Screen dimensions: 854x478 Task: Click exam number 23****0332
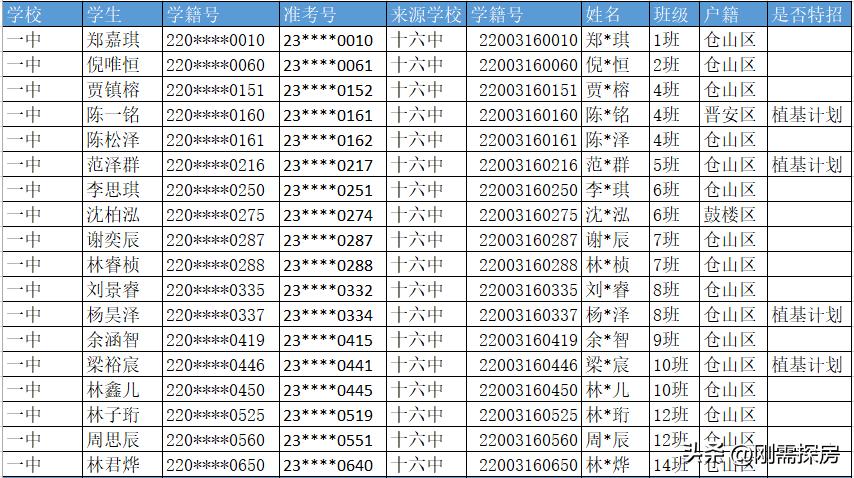click(328, 290)
